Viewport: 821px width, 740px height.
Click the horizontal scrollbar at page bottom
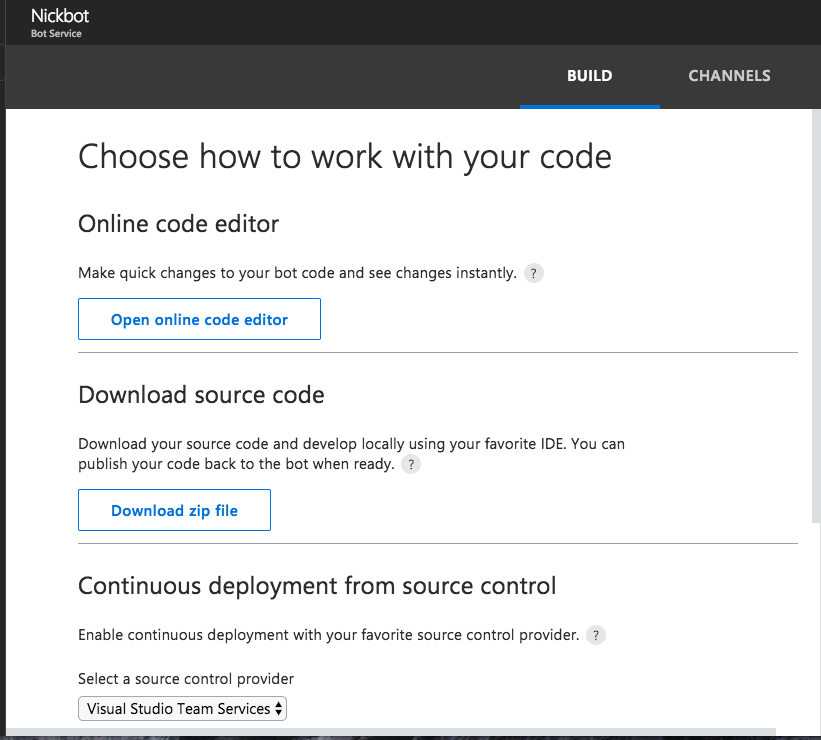pos(391,732)
